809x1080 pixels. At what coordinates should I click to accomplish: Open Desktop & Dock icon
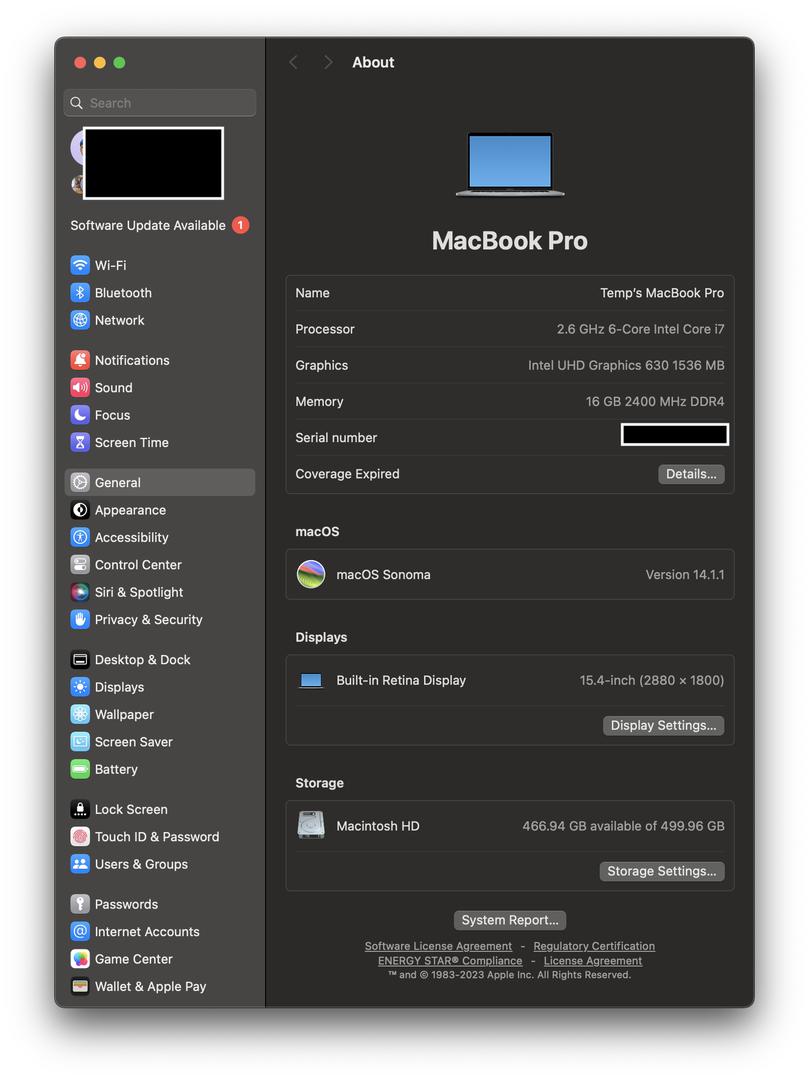80,660
